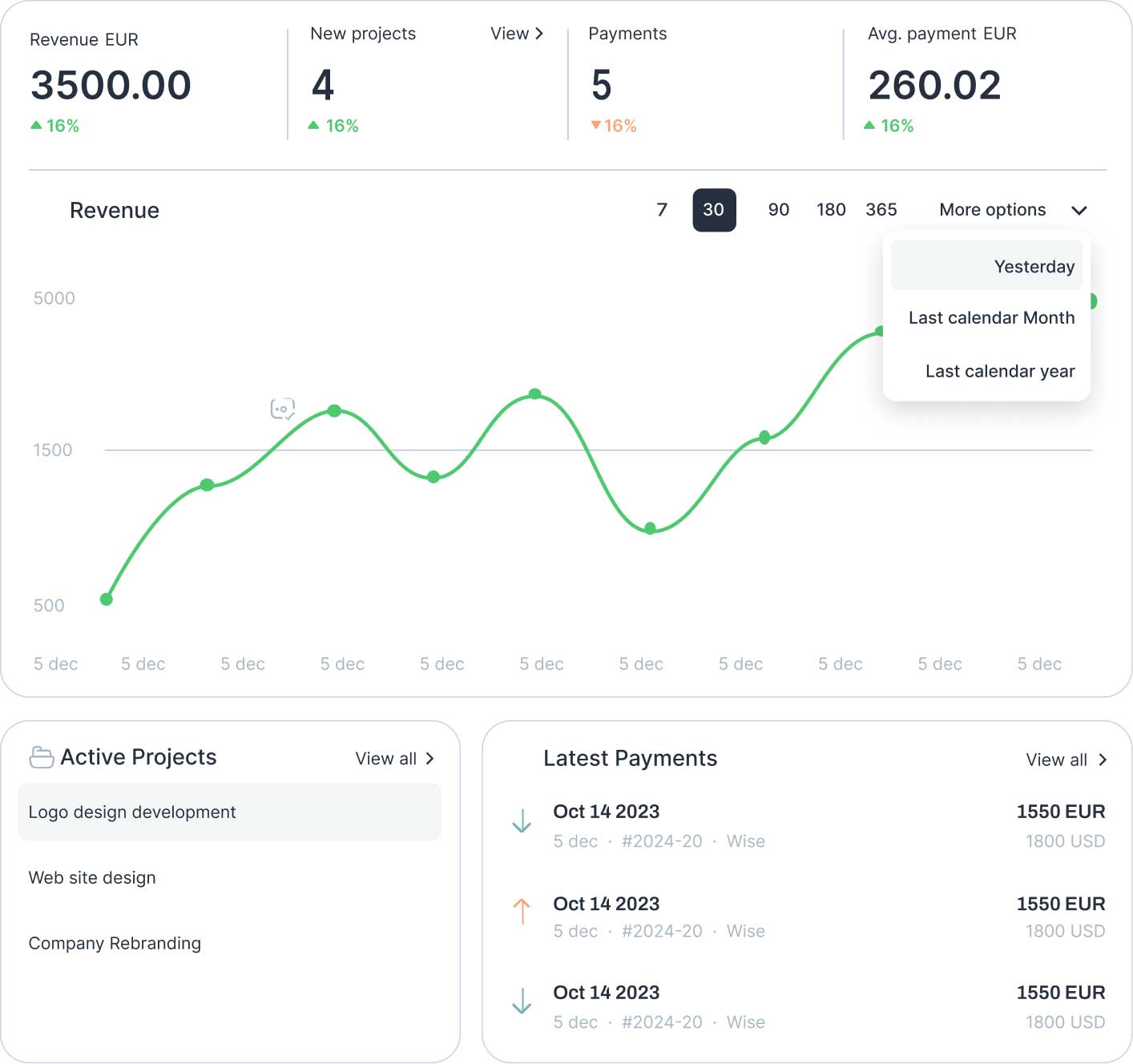Click the 5000 y-axis label
The image size is (1133, 1064).
click(54, 299)
